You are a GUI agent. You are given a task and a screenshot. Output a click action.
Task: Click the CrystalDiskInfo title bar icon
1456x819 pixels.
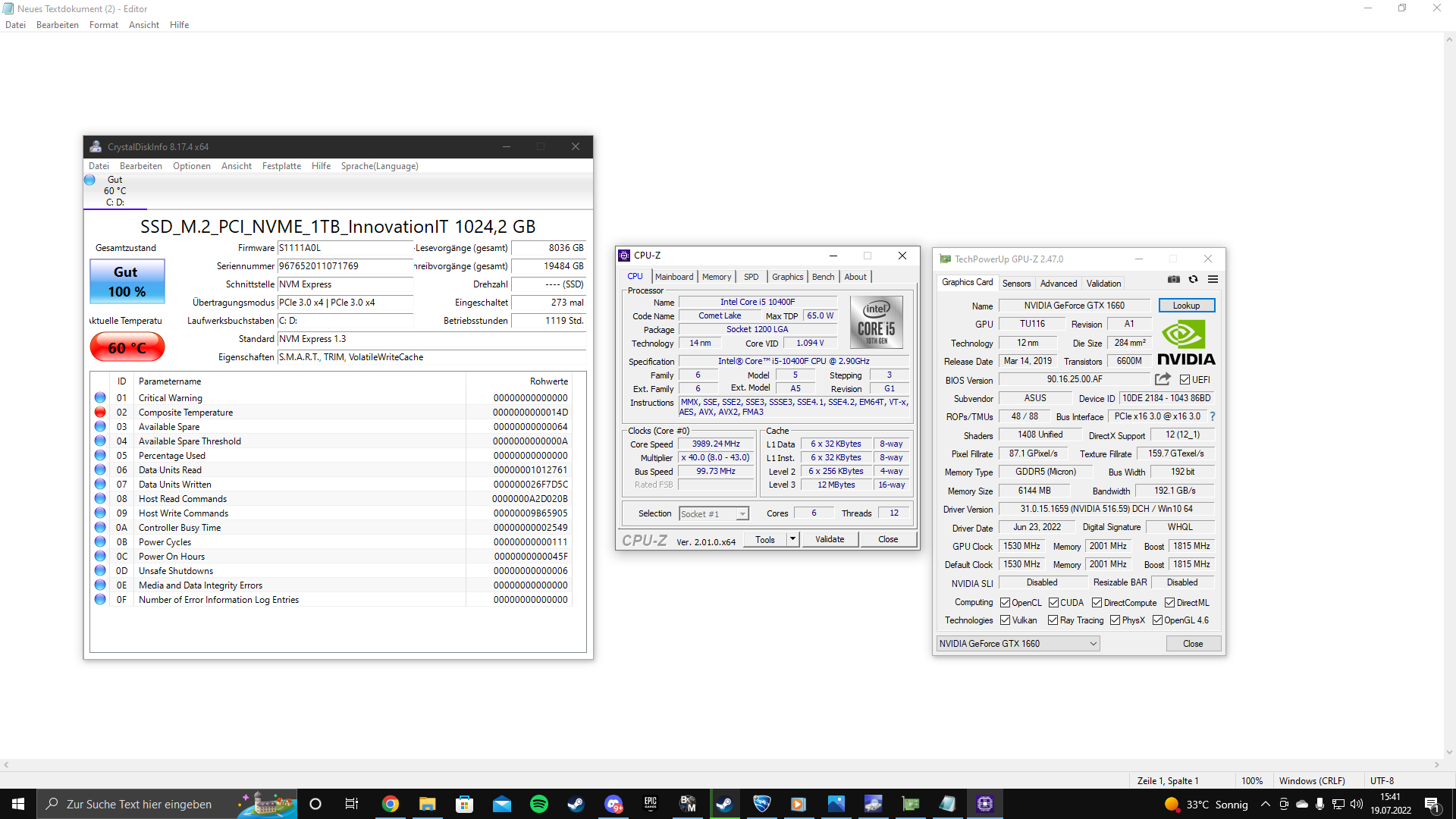pos(96,147)
